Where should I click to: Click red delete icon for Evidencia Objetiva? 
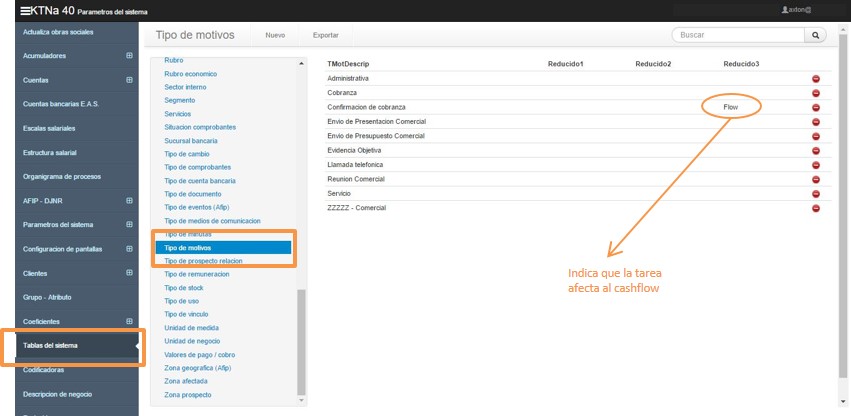[815, 150]
